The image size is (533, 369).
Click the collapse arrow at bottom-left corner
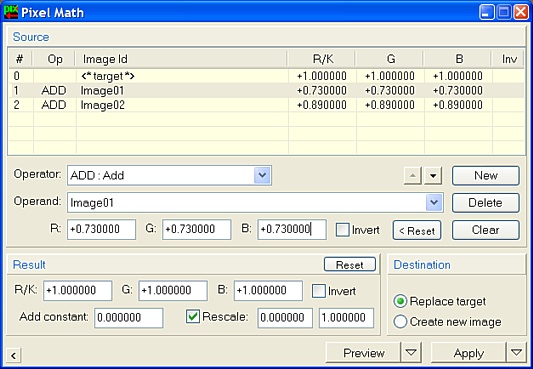13,355
